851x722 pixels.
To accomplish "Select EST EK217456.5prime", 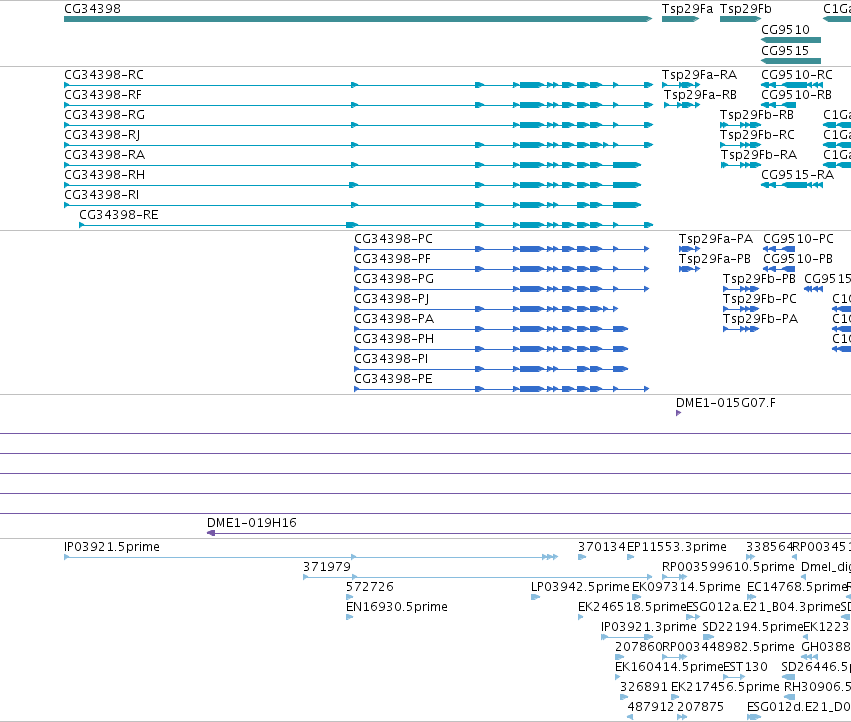I will (725, 687).
